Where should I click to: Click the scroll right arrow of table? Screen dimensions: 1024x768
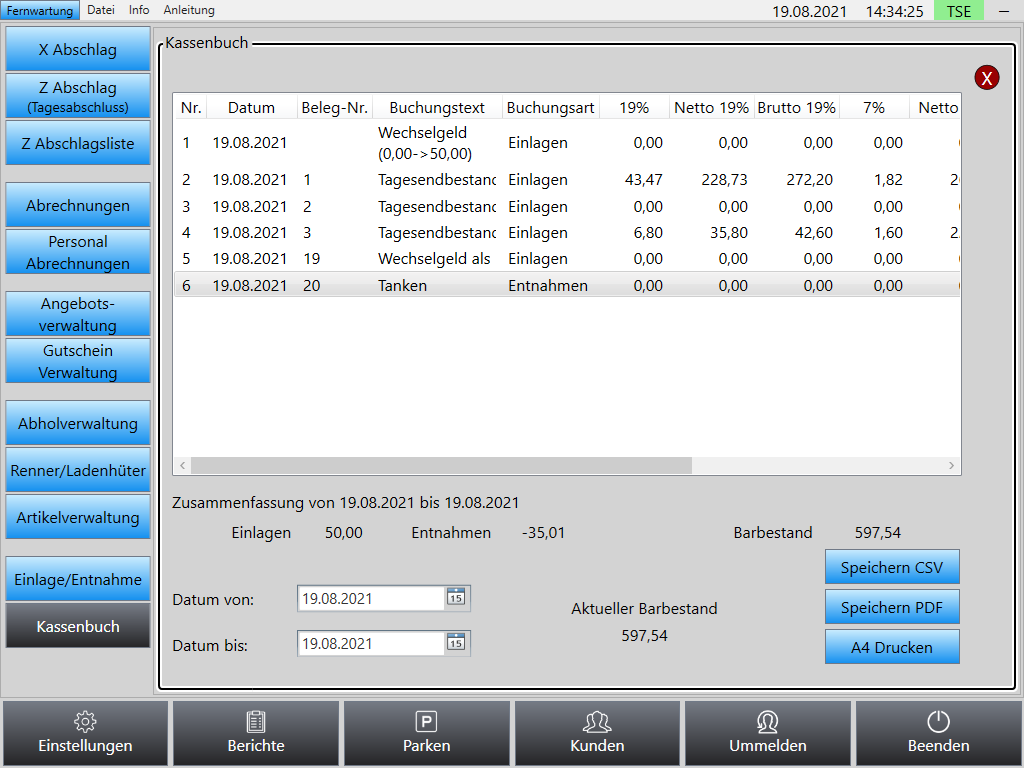952,465
